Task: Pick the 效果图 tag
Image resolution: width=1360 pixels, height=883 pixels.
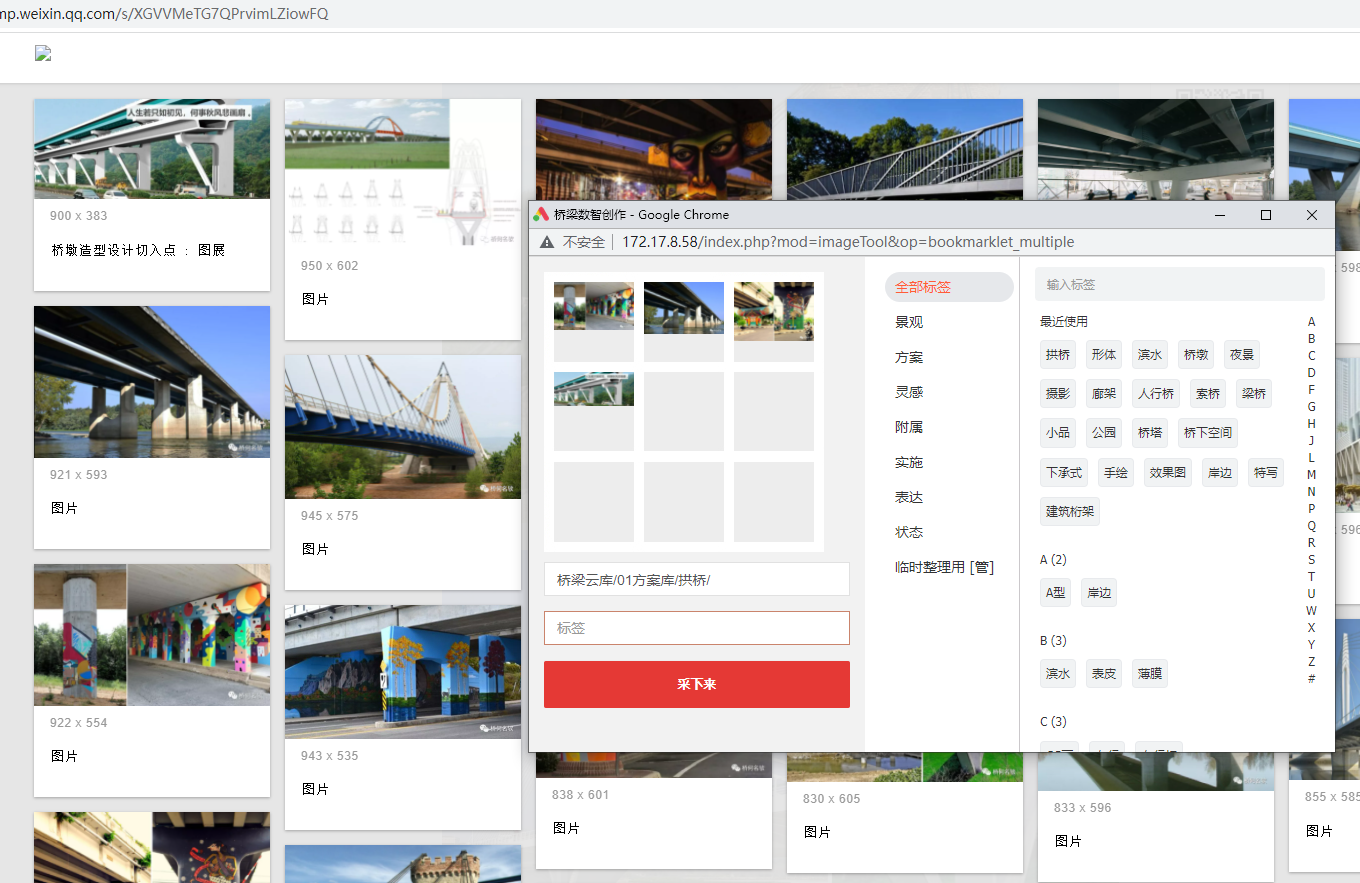Action: click(1168, 472)
